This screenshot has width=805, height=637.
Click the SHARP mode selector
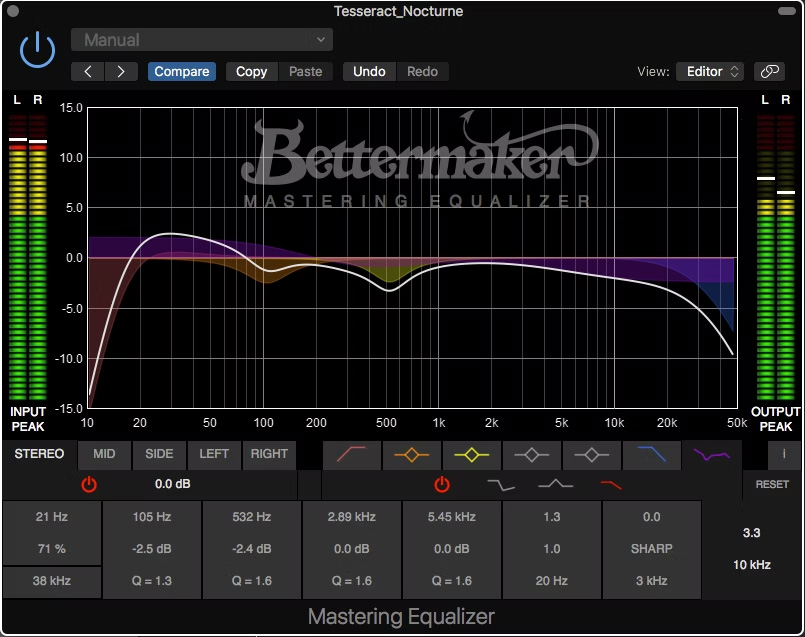[x=651, y=549]
